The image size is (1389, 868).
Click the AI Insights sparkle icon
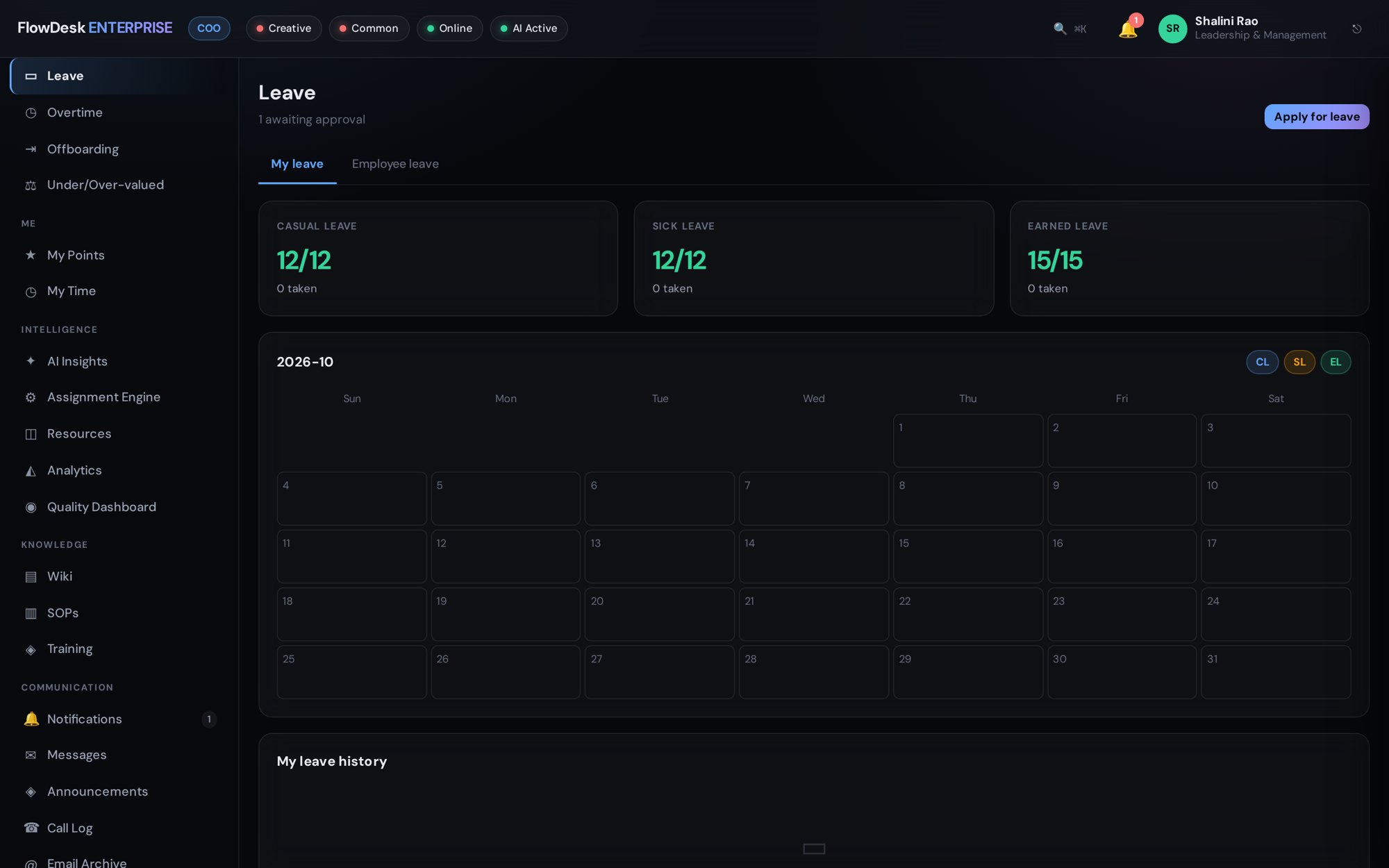[x=31, y=361]
